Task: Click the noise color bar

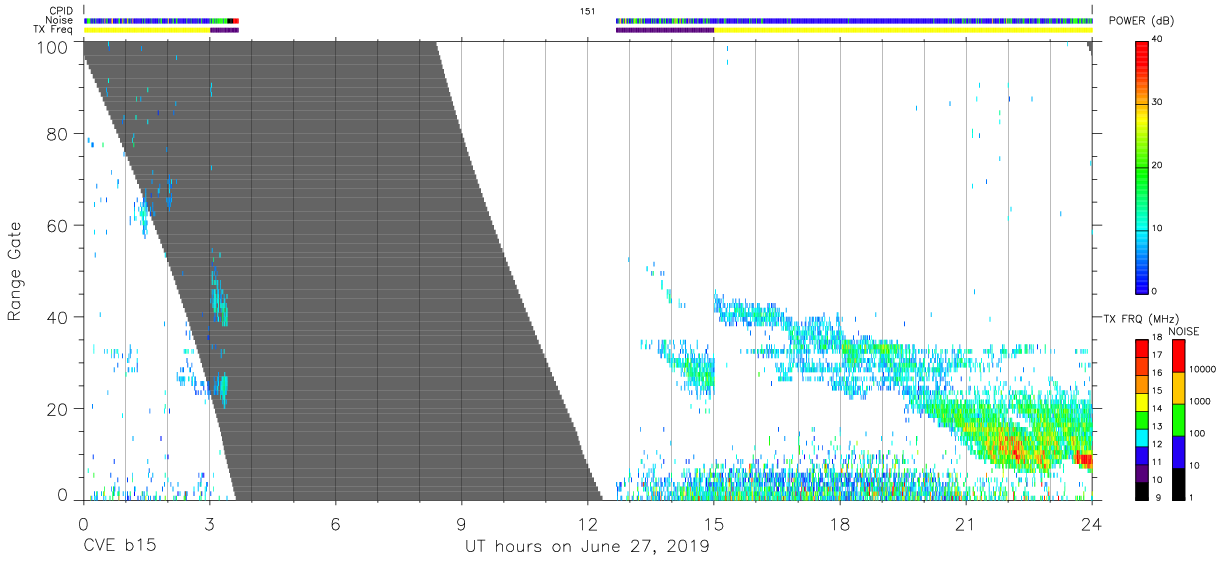Action: pos(1179,419)
